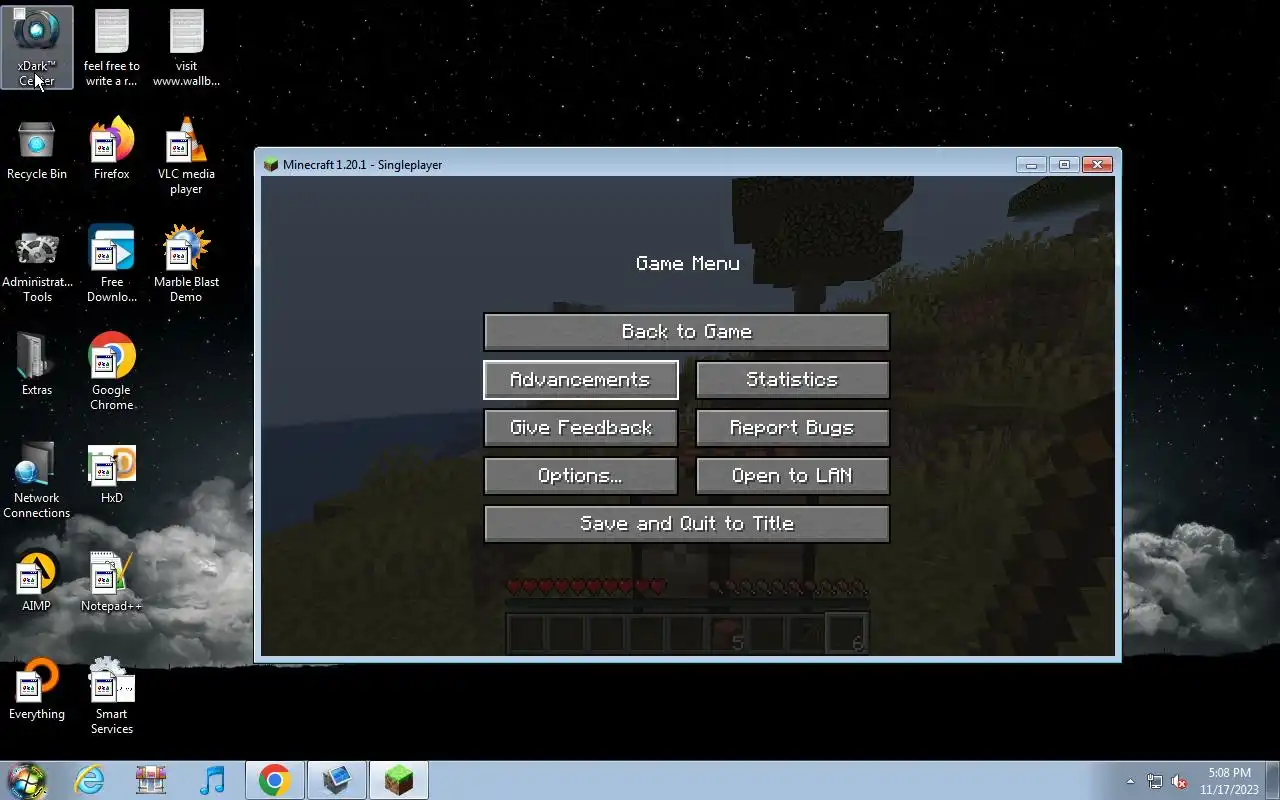The height and width of the screenshot is (800, 1280).
Task: Select the Network Connections desktop icon
Action: coord(37,479)
